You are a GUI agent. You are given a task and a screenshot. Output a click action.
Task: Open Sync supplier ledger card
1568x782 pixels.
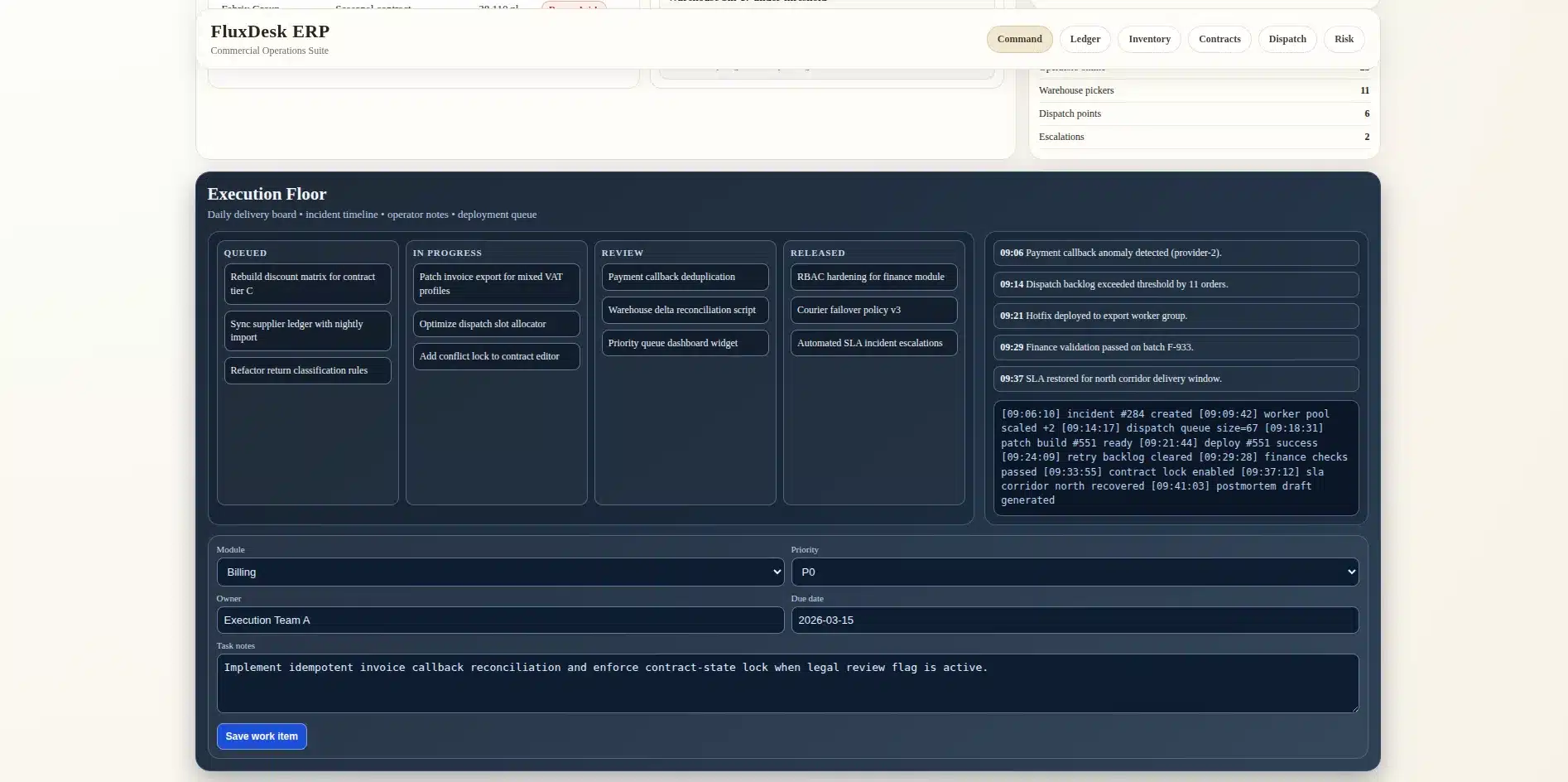coord(307,331)
